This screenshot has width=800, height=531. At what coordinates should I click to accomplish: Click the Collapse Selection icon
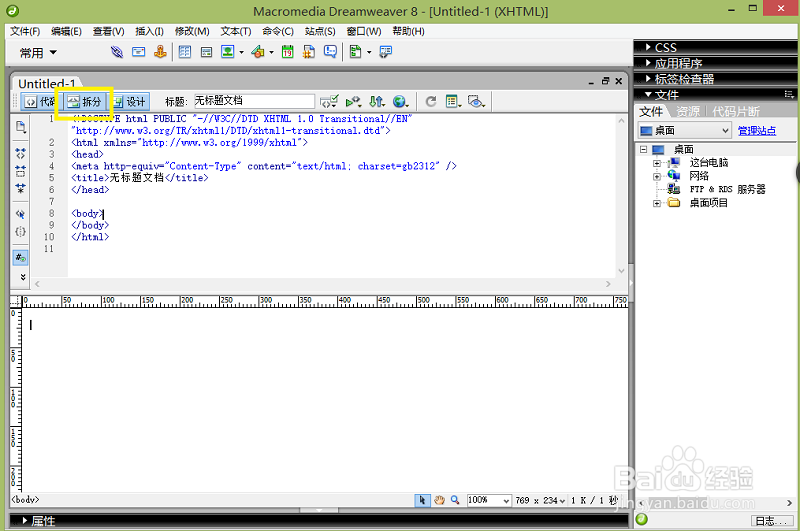pos(20,170)
